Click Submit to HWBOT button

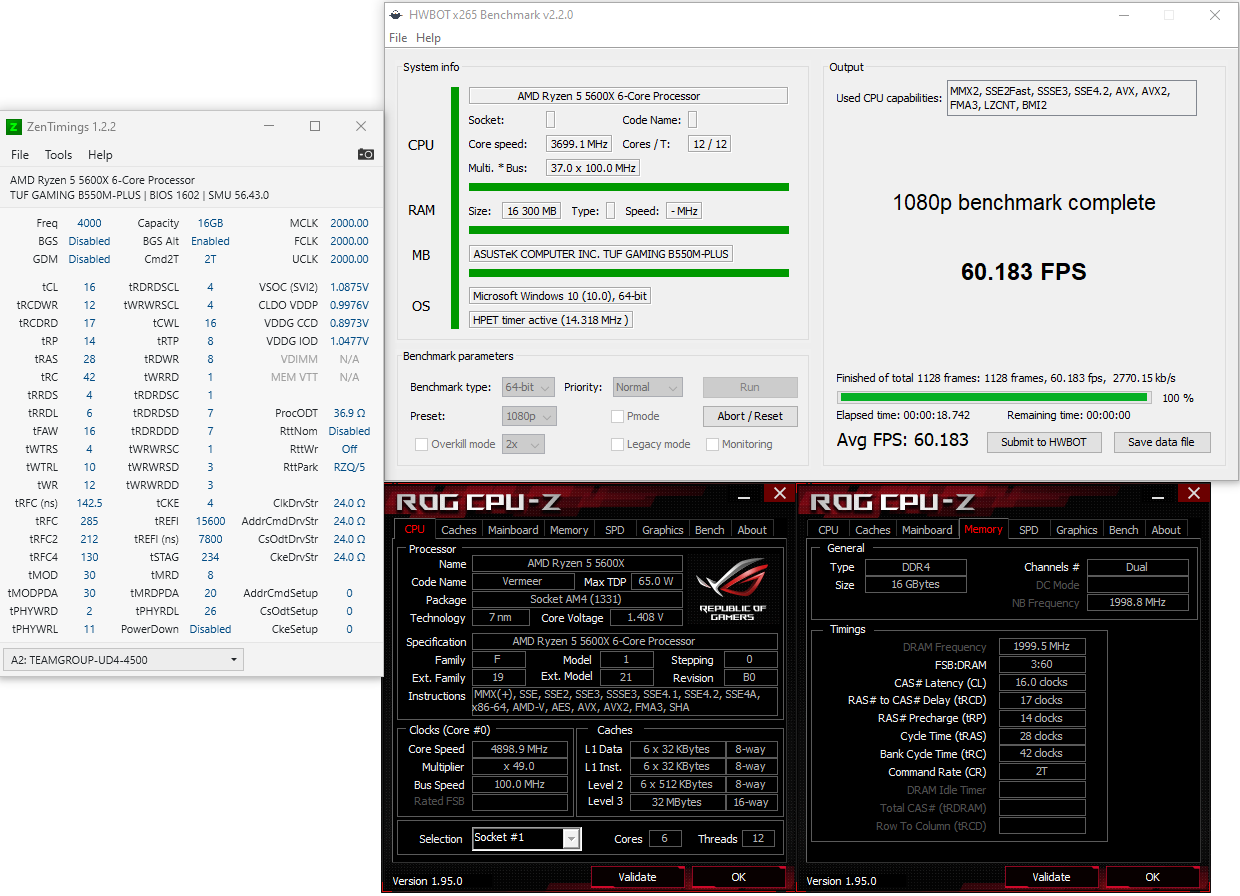[x=1044, y=442]
